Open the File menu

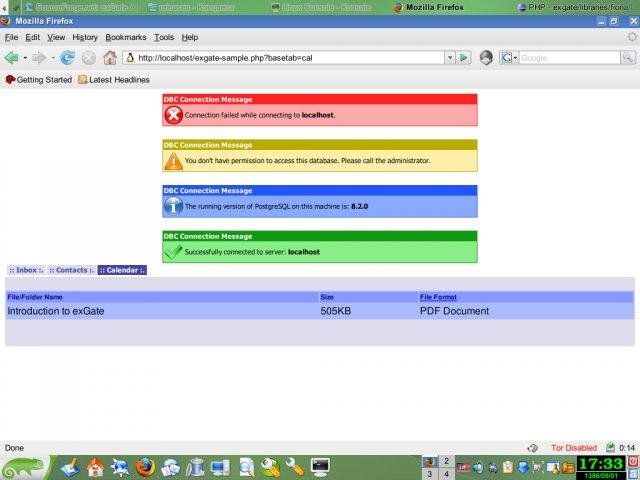point(11,37)
